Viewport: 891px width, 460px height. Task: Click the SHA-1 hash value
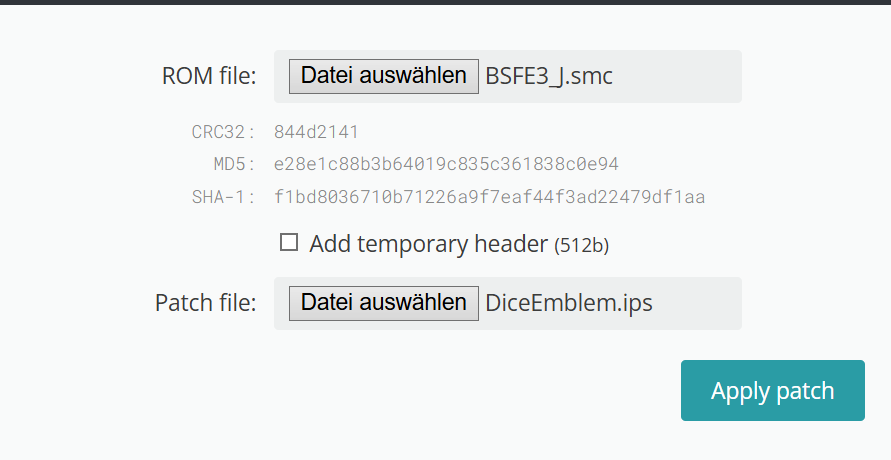click(x=489, y=197)
